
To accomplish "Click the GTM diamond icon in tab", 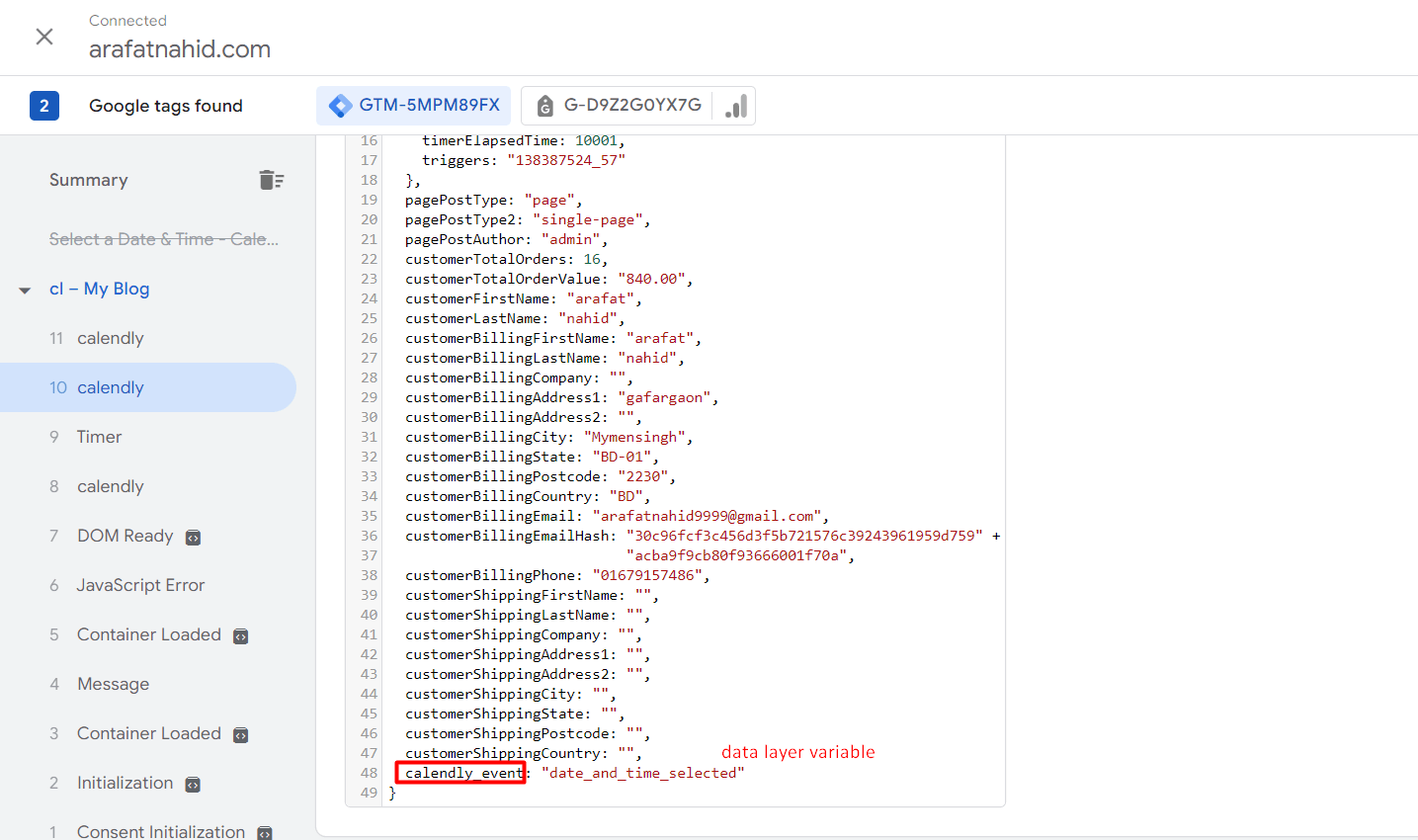I will coord(340,106).
